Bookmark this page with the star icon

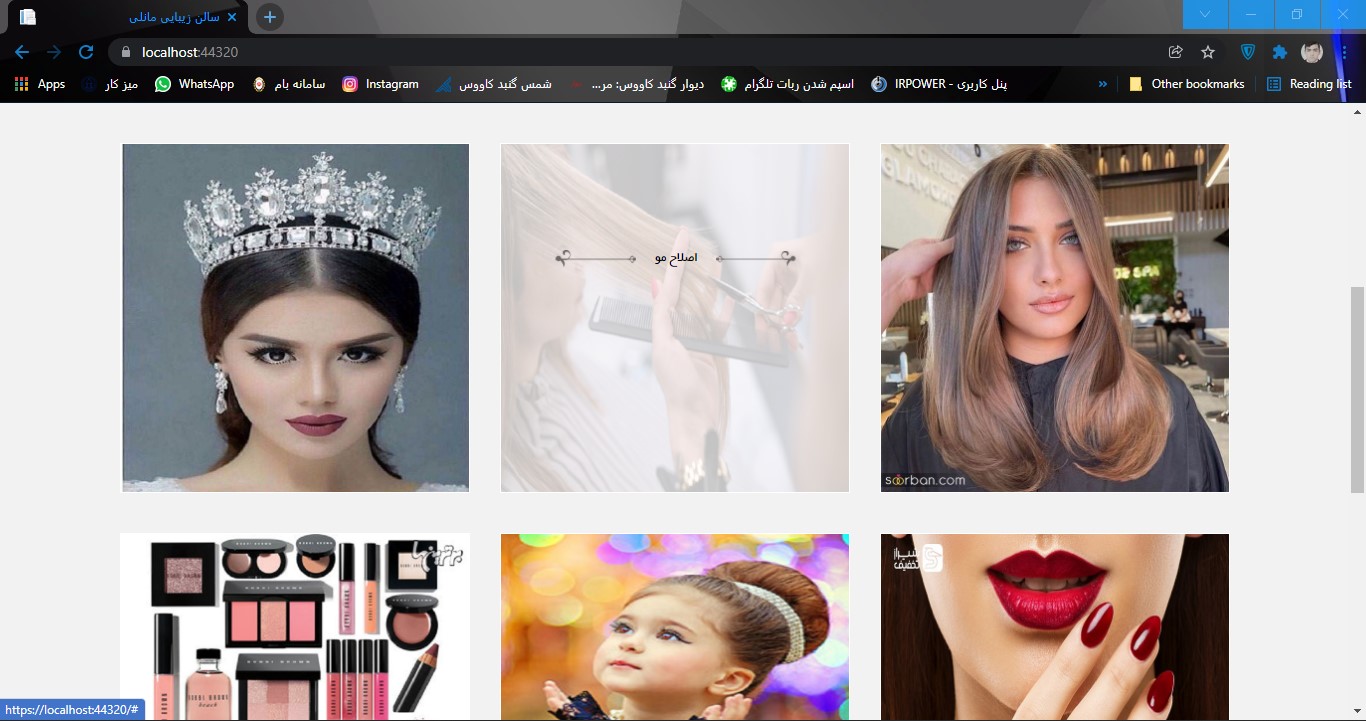1208,52
